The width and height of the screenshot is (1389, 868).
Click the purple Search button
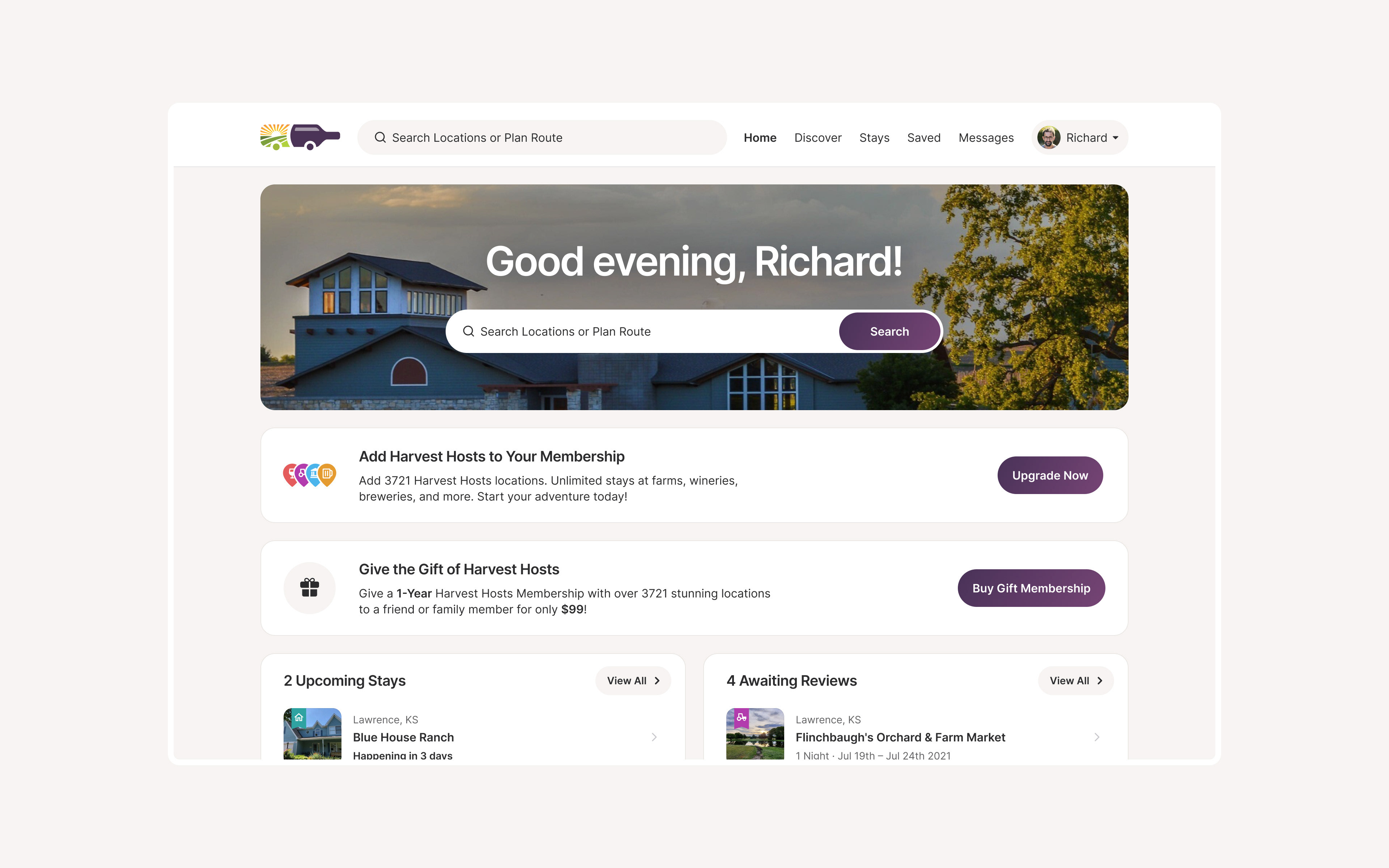pyautogui.click(x=889, y=331)
